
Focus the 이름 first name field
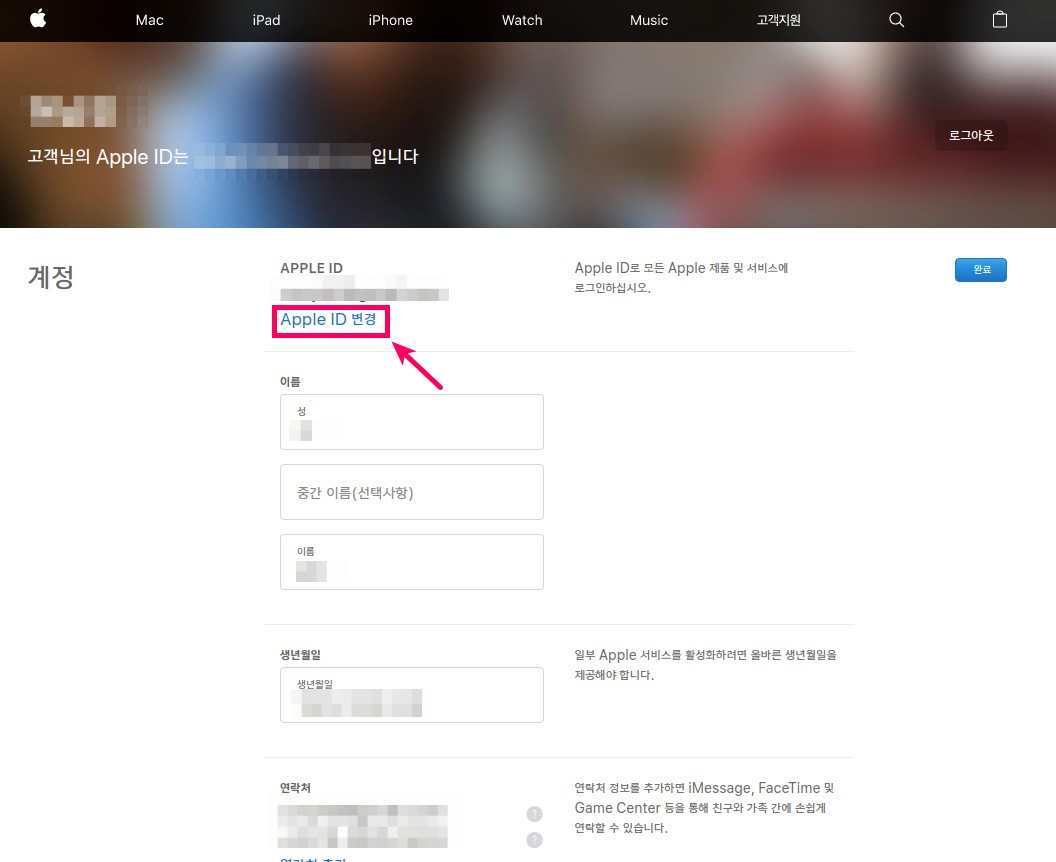411,562
